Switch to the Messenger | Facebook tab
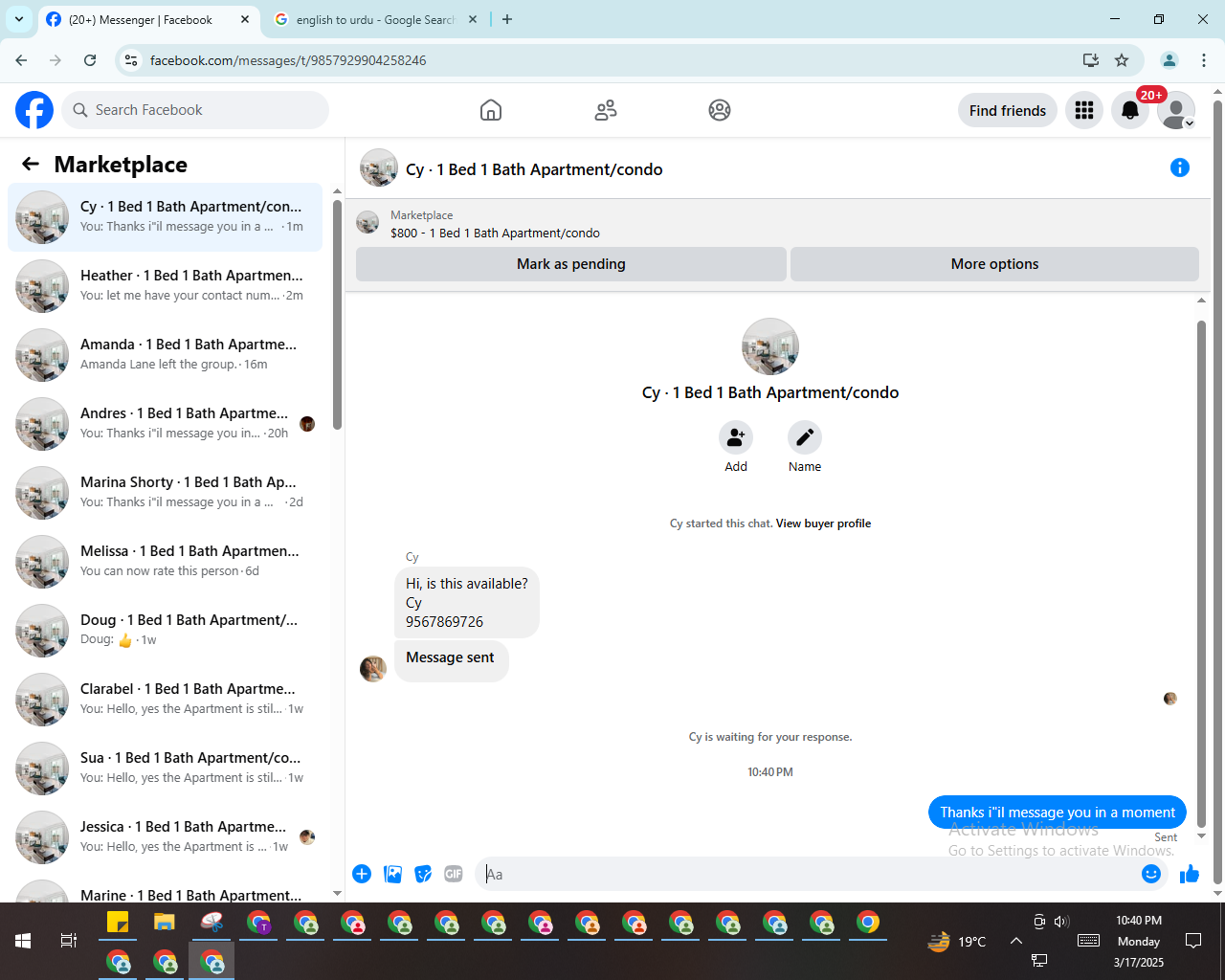The height and width of the screenshot is (980, 1225). (148, 19)
